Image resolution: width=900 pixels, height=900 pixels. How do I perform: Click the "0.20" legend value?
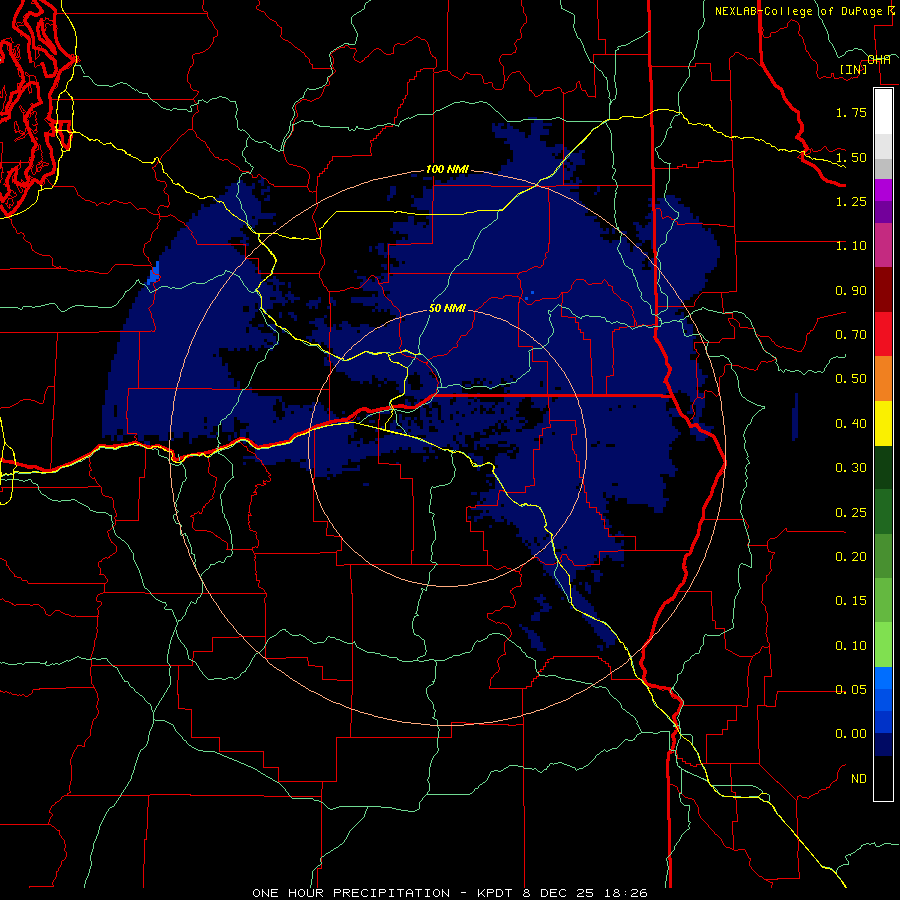click(x=851, y=557)
